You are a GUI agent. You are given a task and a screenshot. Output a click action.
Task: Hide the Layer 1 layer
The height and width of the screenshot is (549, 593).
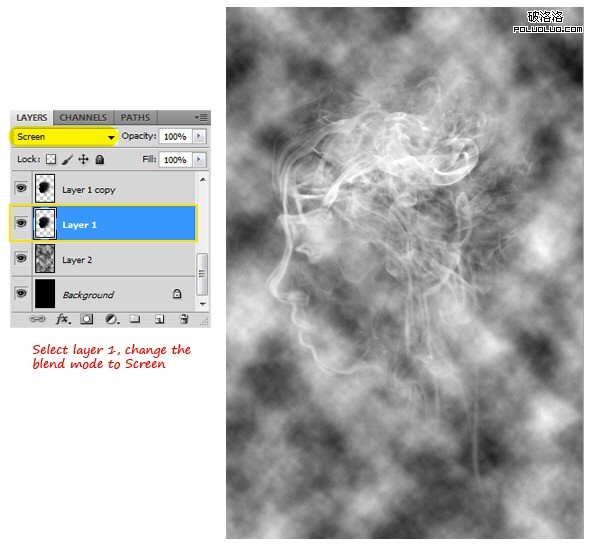21,223
